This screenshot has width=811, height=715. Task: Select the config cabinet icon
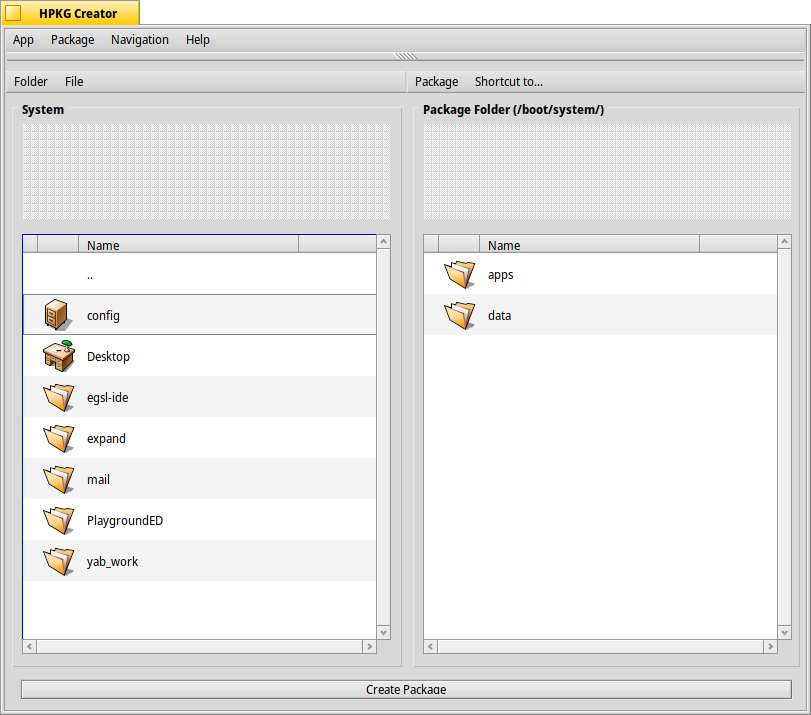(x=58, y=315)
